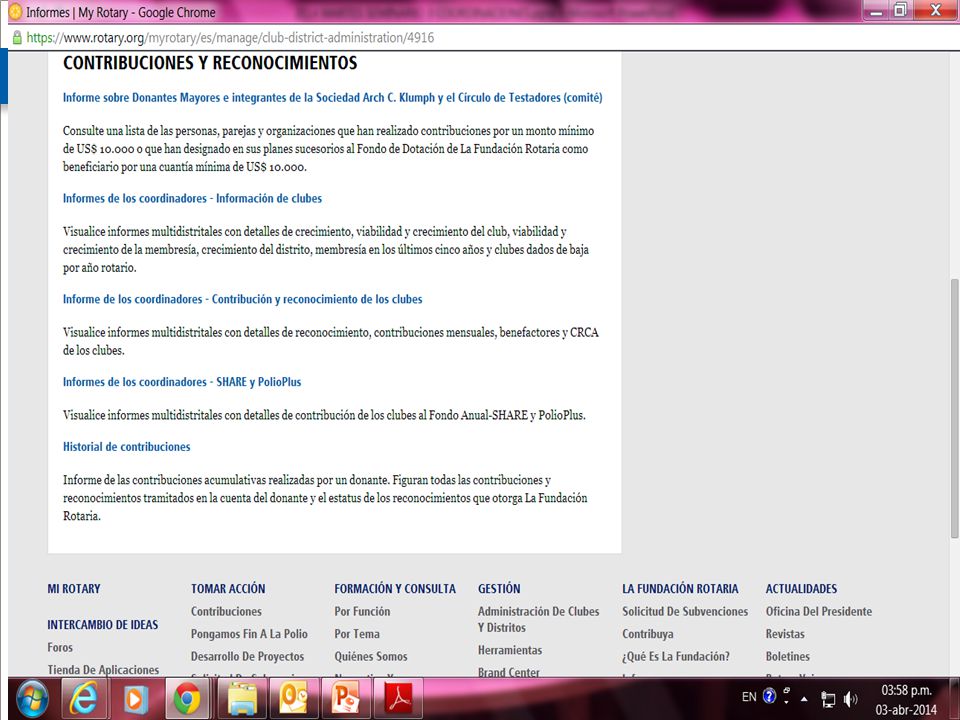Open Windows Start menu orb
This screenshot has height=720, width=960.
32,699
